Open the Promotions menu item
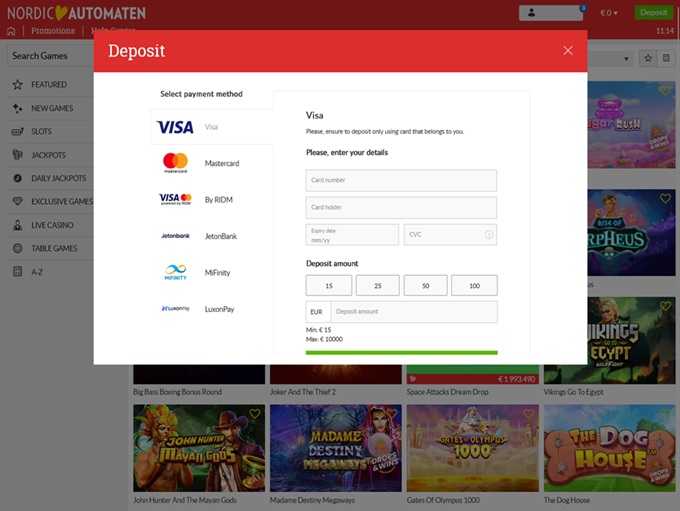The height and width of the screenshot is (511, 680). click(x=52, y=31)
